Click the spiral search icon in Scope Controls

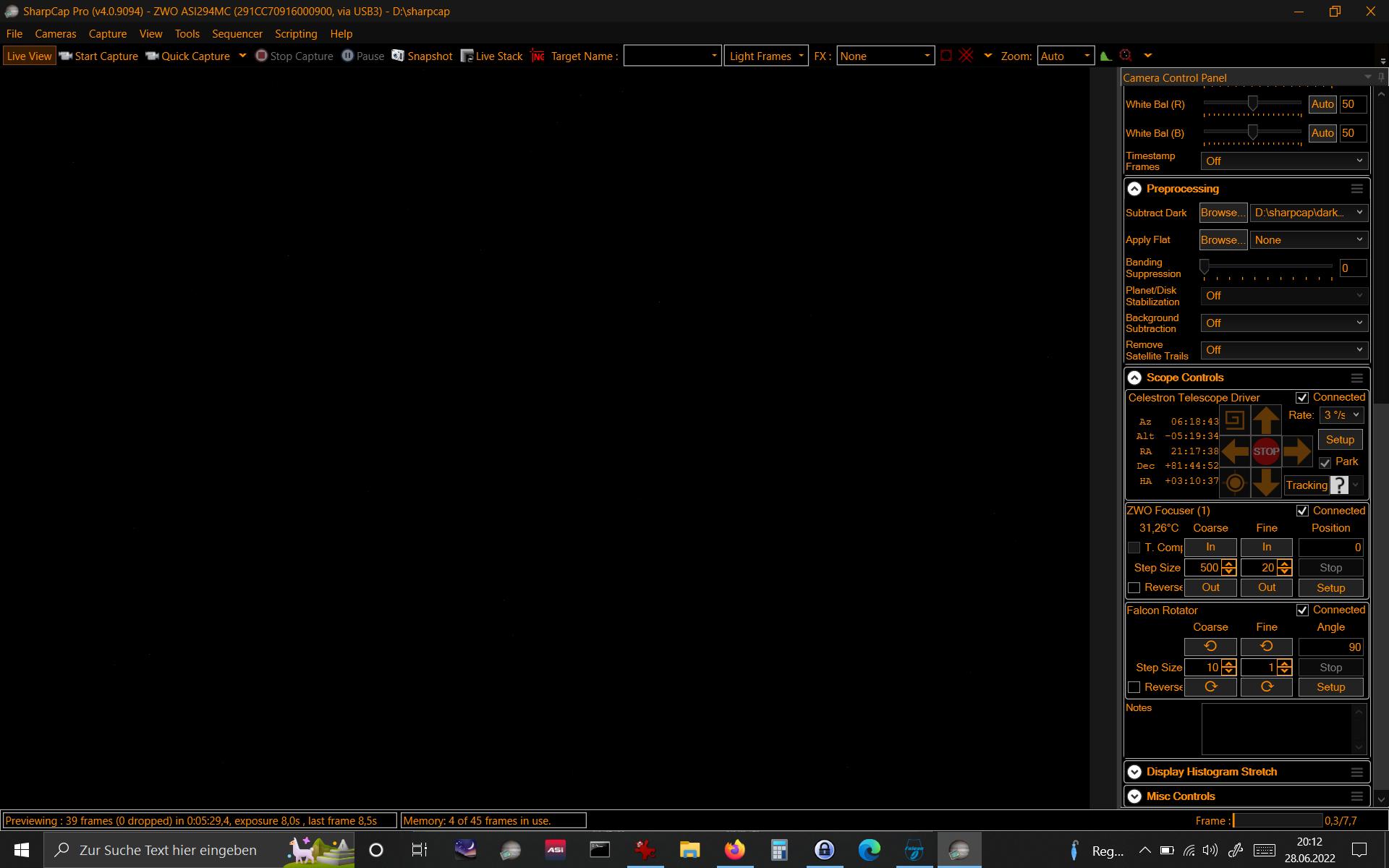coord(1235,420)
